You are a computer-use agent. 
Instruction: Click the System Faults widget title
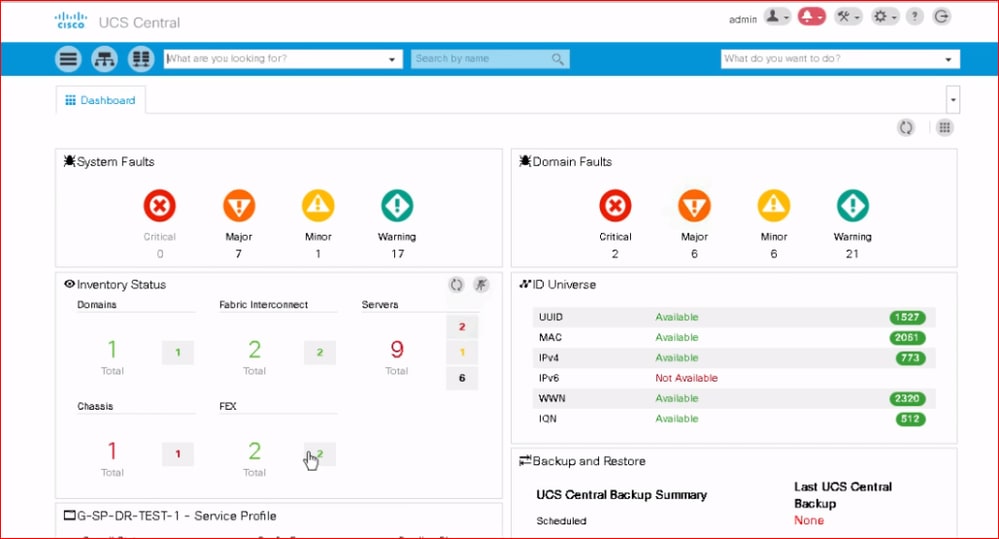[115, 162]
